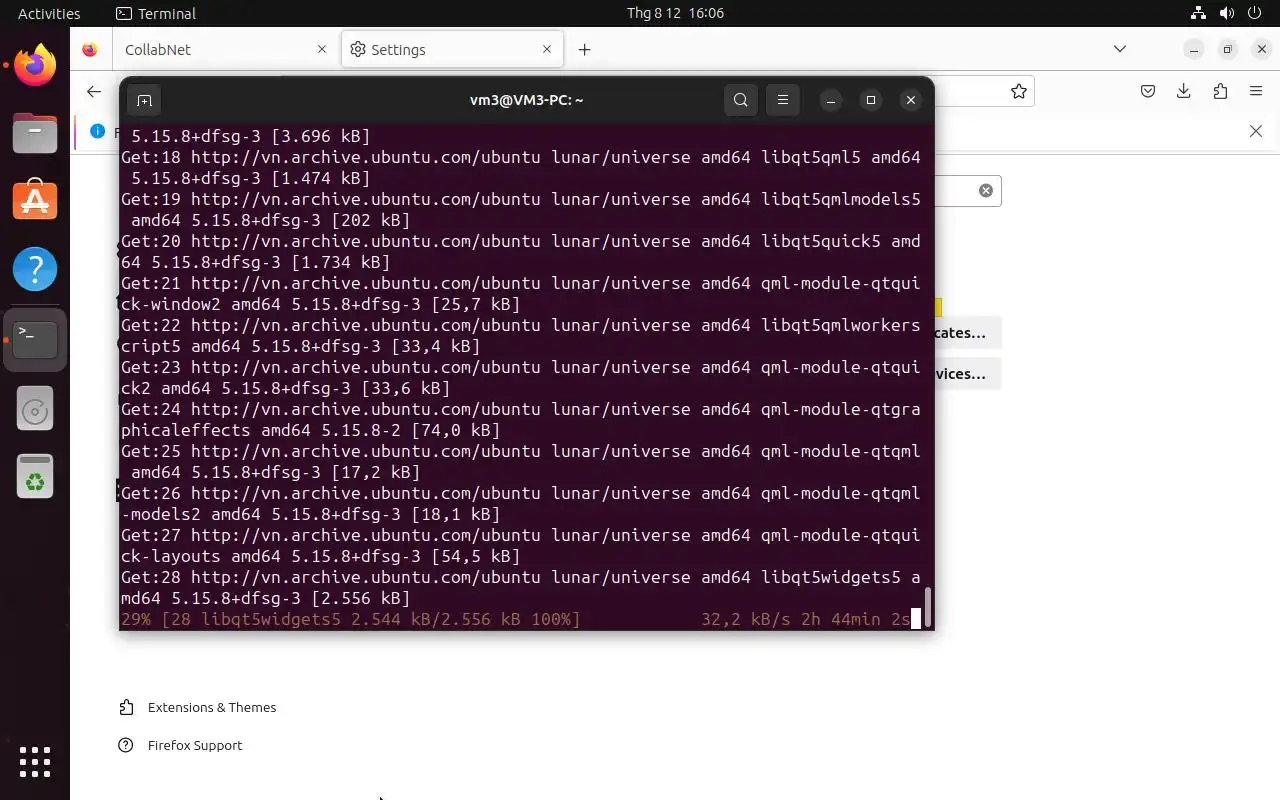The image size is (1280, 800).
Task: Open the network status indicator
Action: click(1198, 13)
